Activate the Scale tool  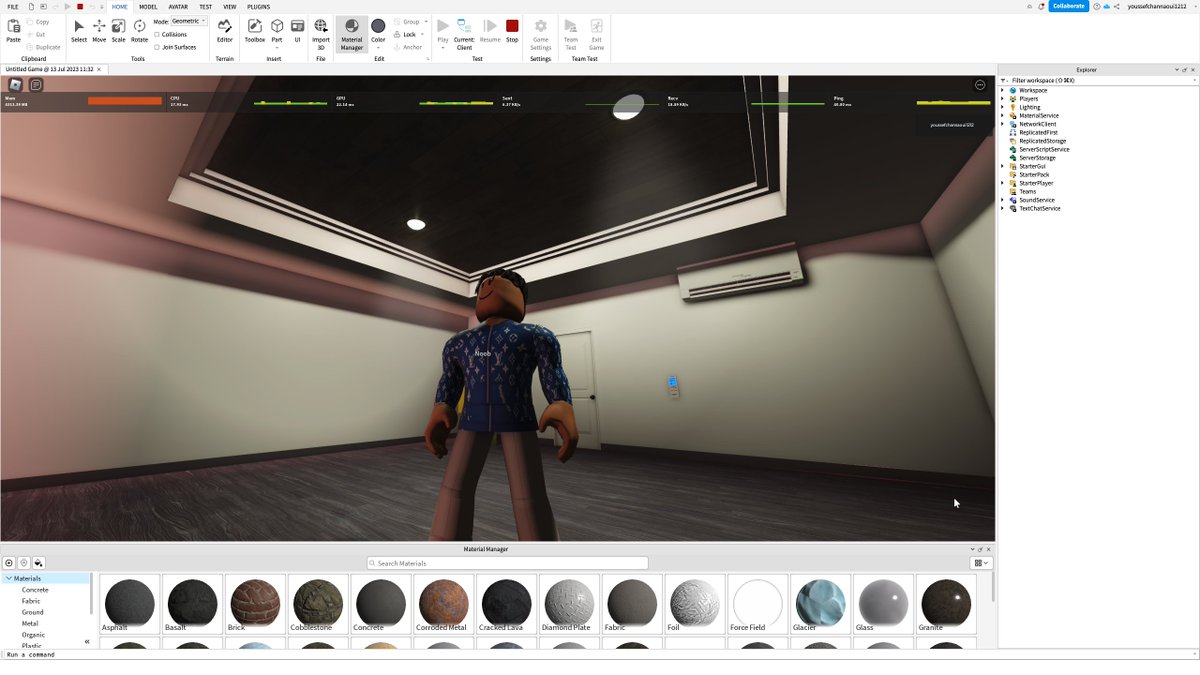(x=118, y=31)
